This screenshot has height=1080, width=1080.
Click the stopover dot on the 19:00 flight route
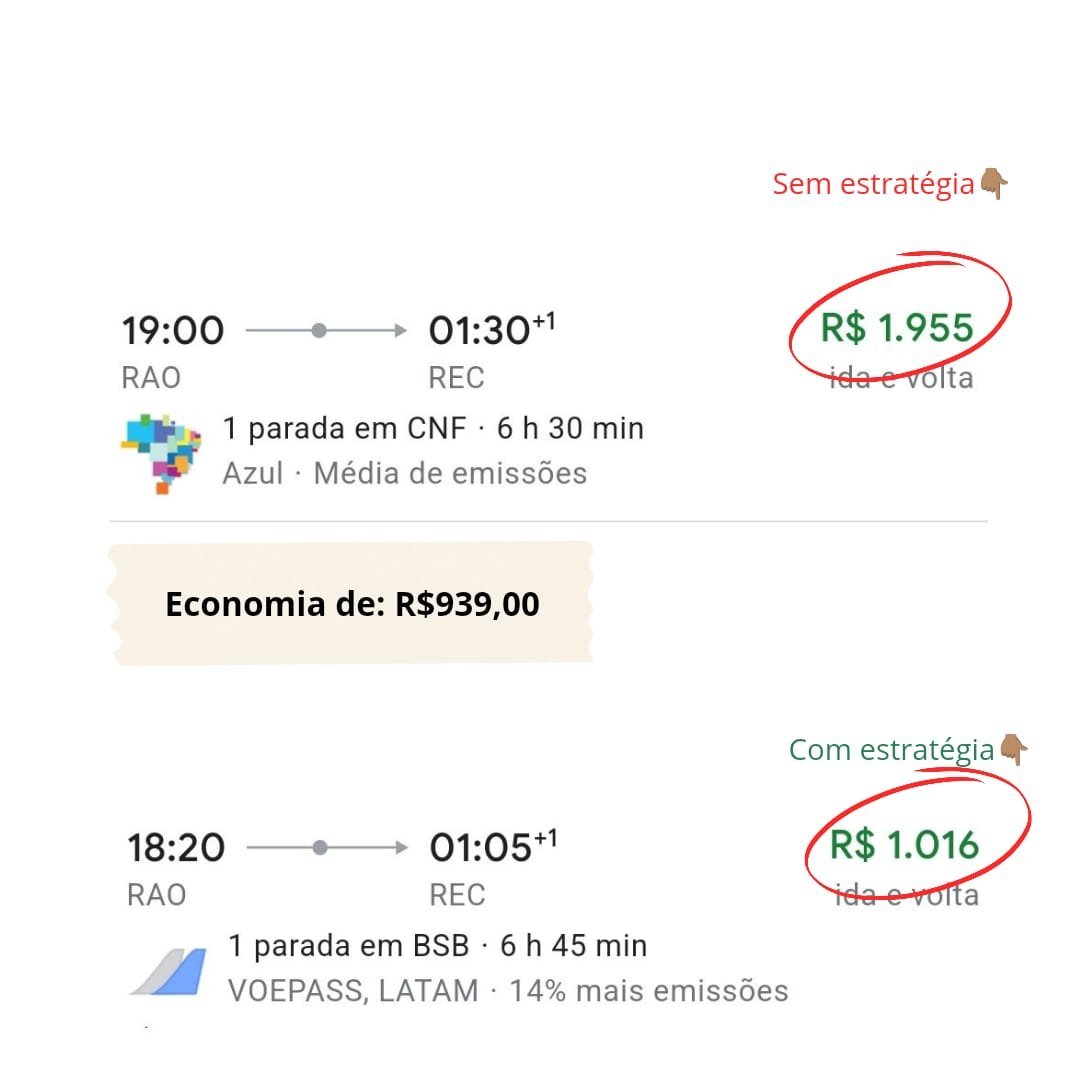pos(319,330)
